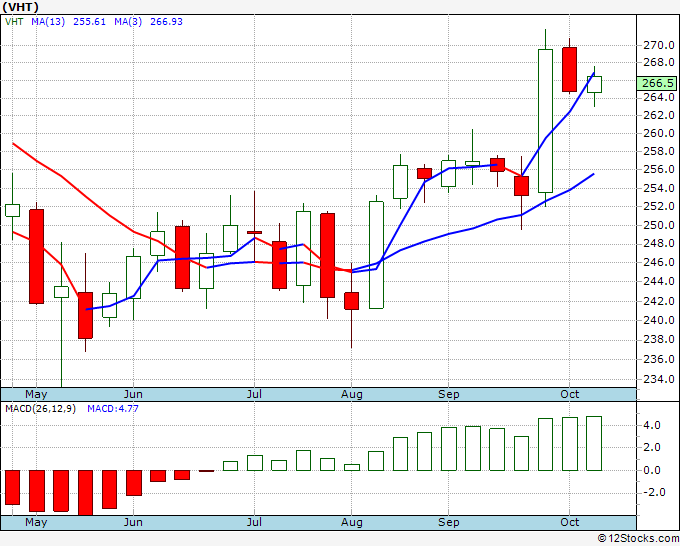Select the tall green mid-August candle from 241 to 252
The height and width of the screenshot is (546, 680).
pyautogui.click(x=376, y=255)
